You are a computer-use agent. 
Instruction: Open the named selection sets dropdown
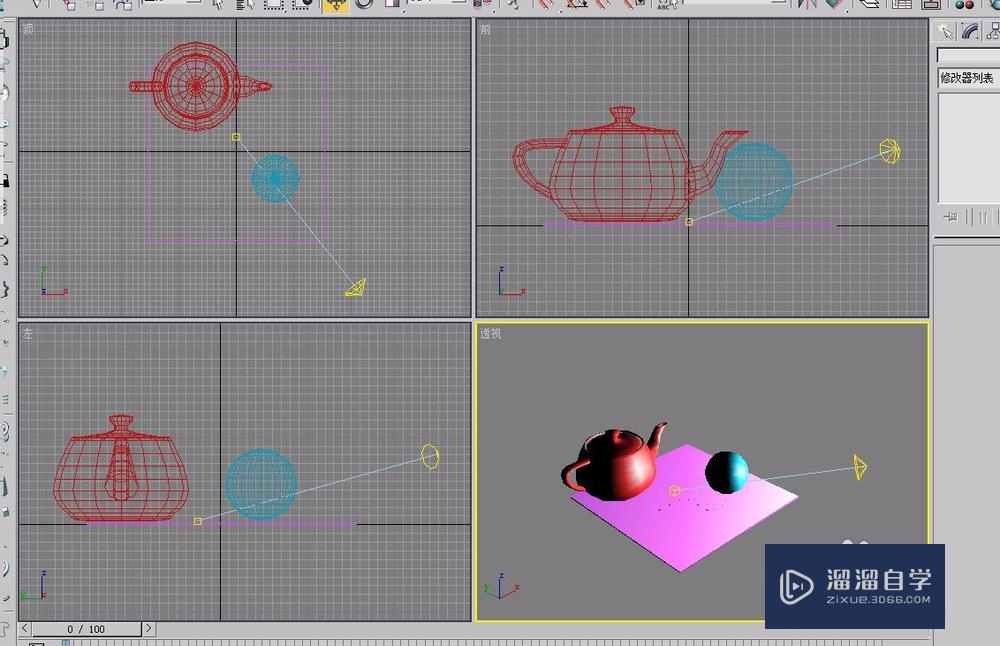(x=735, y=2)
